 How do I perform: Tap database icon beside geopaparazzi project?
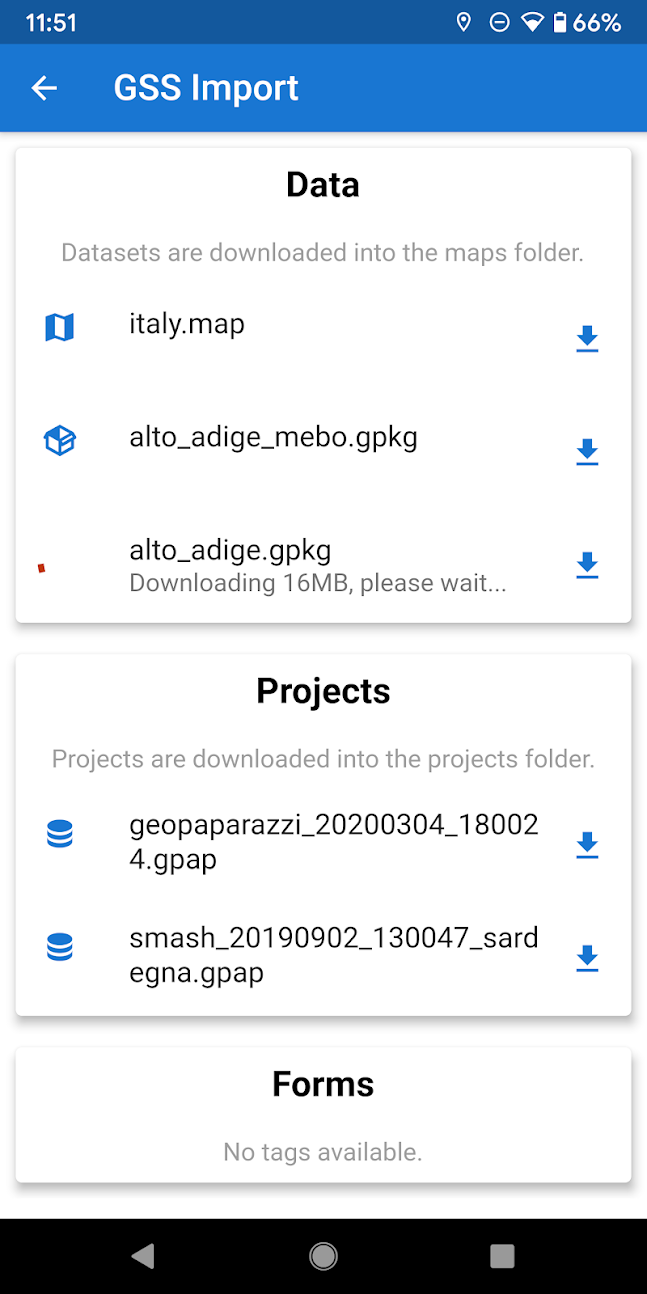(x=60, y=834)
